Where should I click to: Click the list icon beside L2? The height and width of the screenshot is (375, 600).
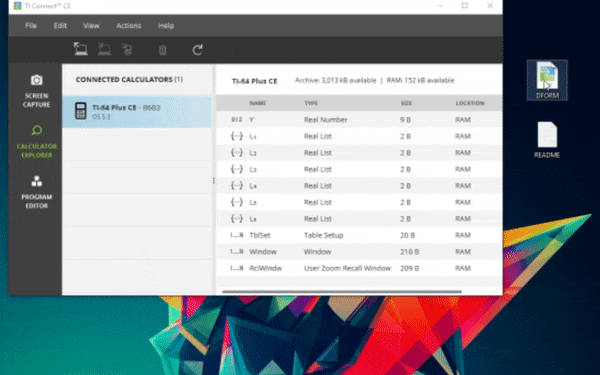pos(237,152)
